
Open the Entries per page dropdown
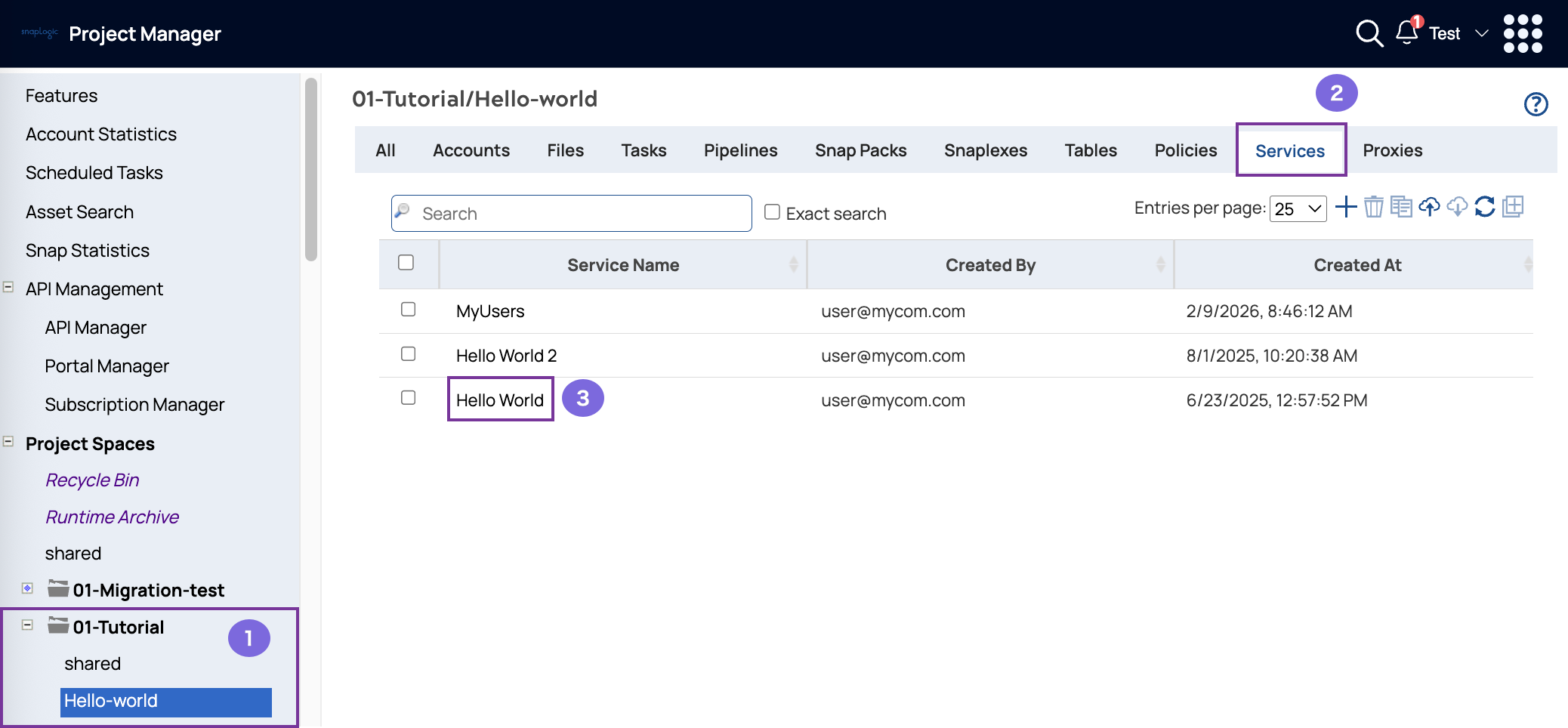pos(1298,208)
